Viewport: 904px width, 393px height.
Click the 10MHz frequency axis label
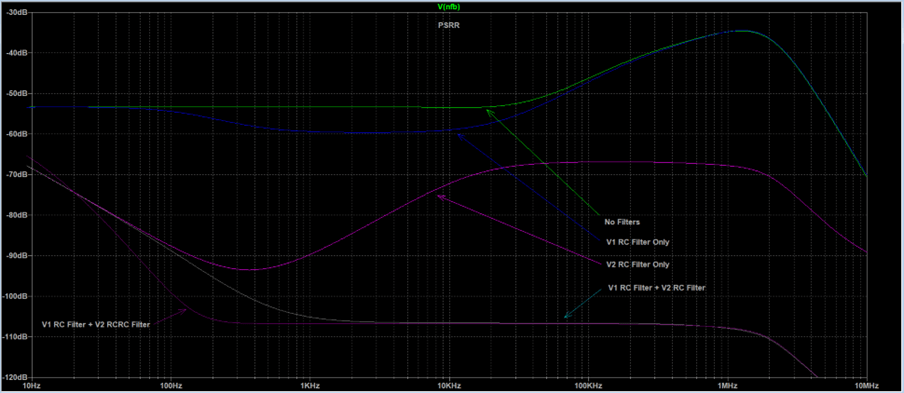point(867,385)
